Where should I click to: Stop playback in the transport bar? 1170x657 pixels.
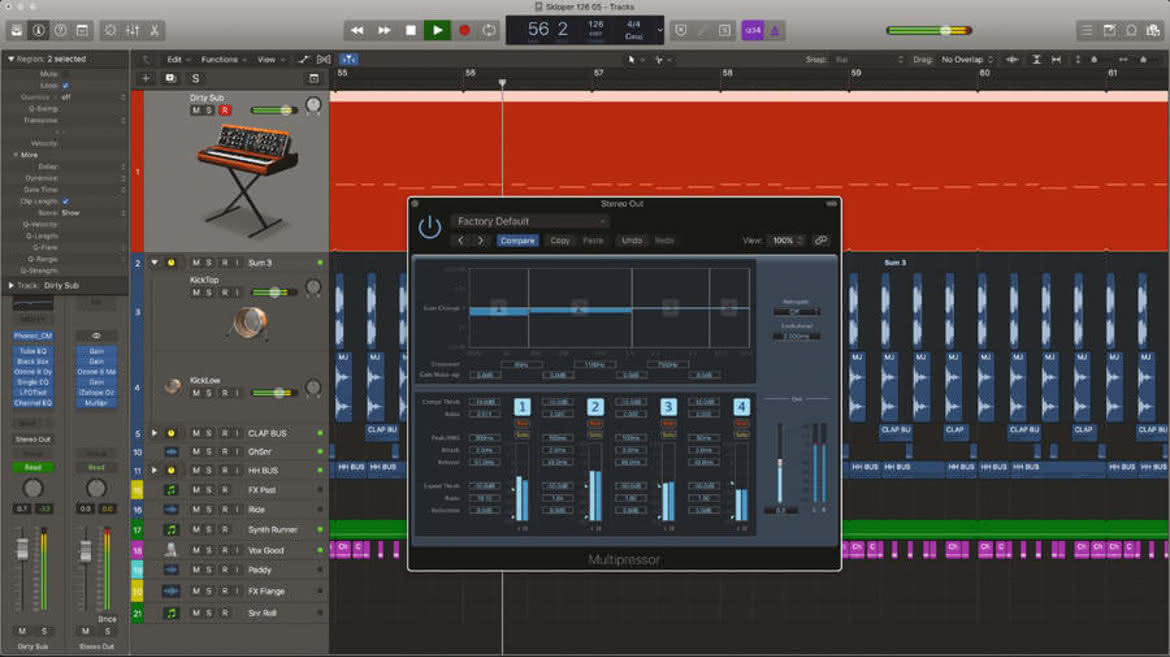pyautogui.click(x=410, y=31)
